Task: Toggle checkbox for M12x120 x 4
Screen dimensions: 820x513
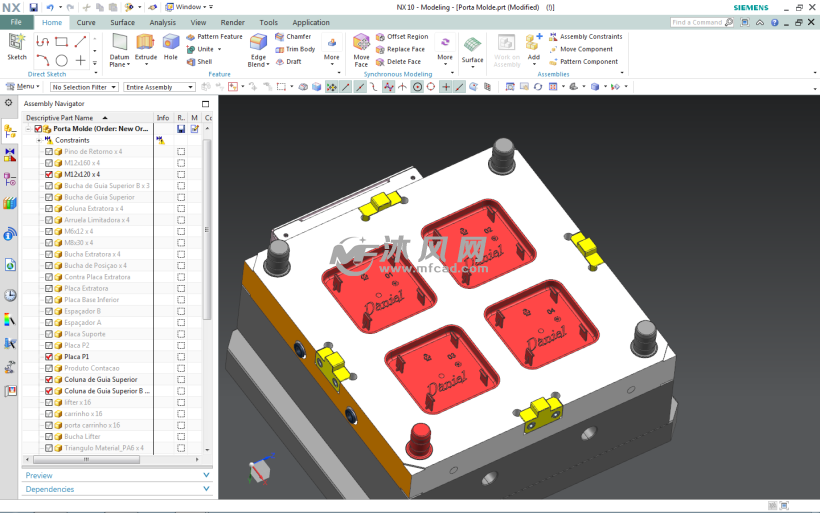Action: (x=49, y=174)
